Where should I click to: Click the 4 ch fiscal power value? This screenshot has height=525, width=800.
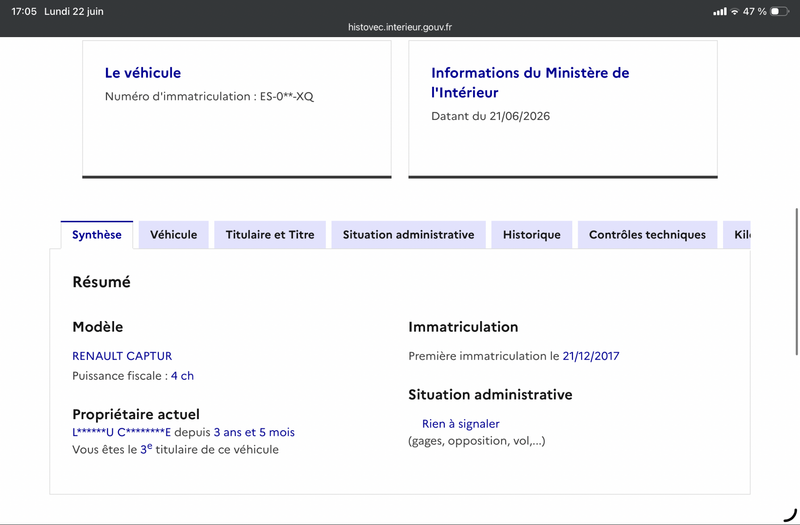pos(182,376)
